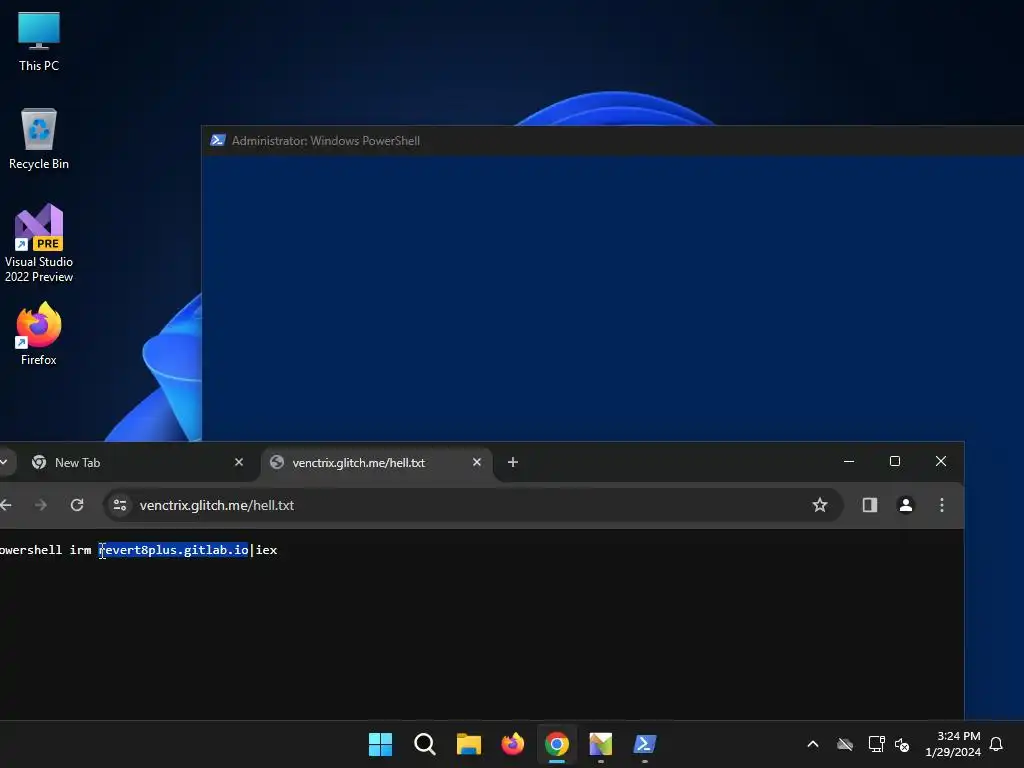The image size is (1024, 768).
Task: Open Firefox from taskbar
Action: [513, 744]
